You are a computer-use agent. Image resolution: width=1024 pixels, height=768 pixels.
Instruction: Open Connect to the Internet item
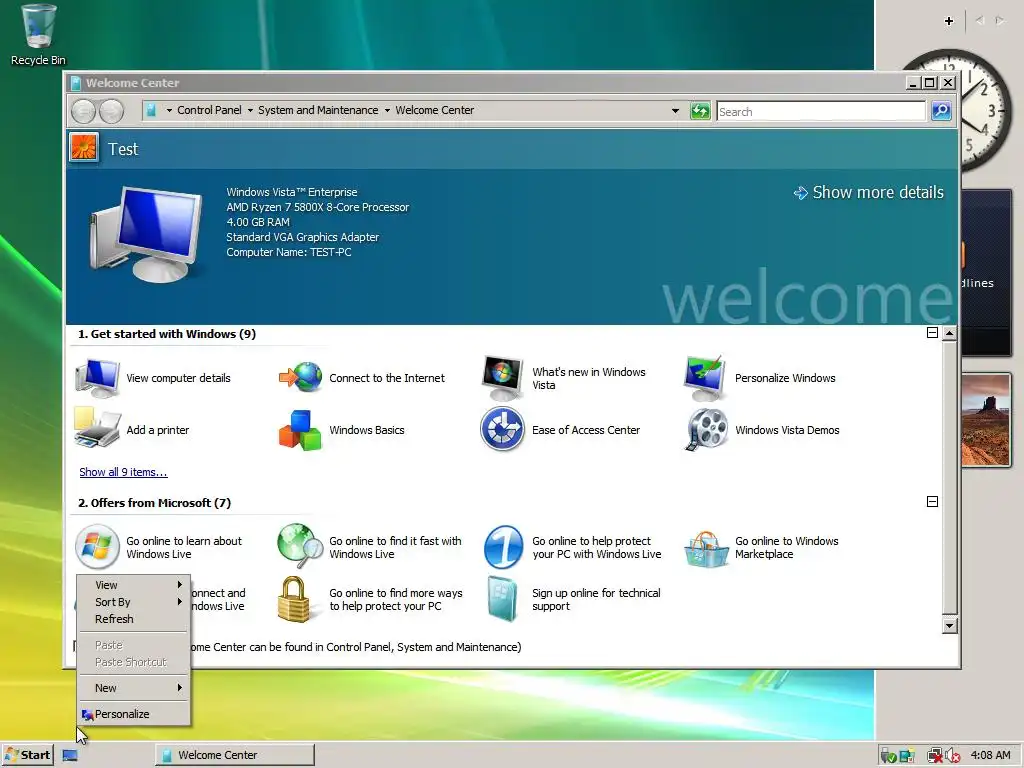click(362, 378)
